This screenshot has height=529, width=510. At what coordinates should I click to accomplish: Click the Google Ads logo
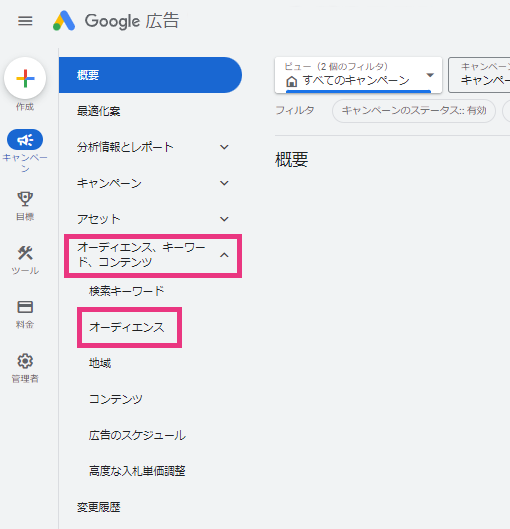116,21
